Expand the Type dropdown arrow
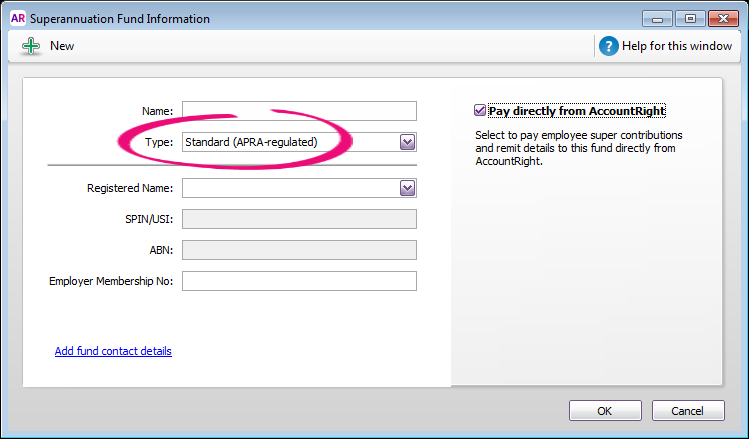 tap(407, 142)
